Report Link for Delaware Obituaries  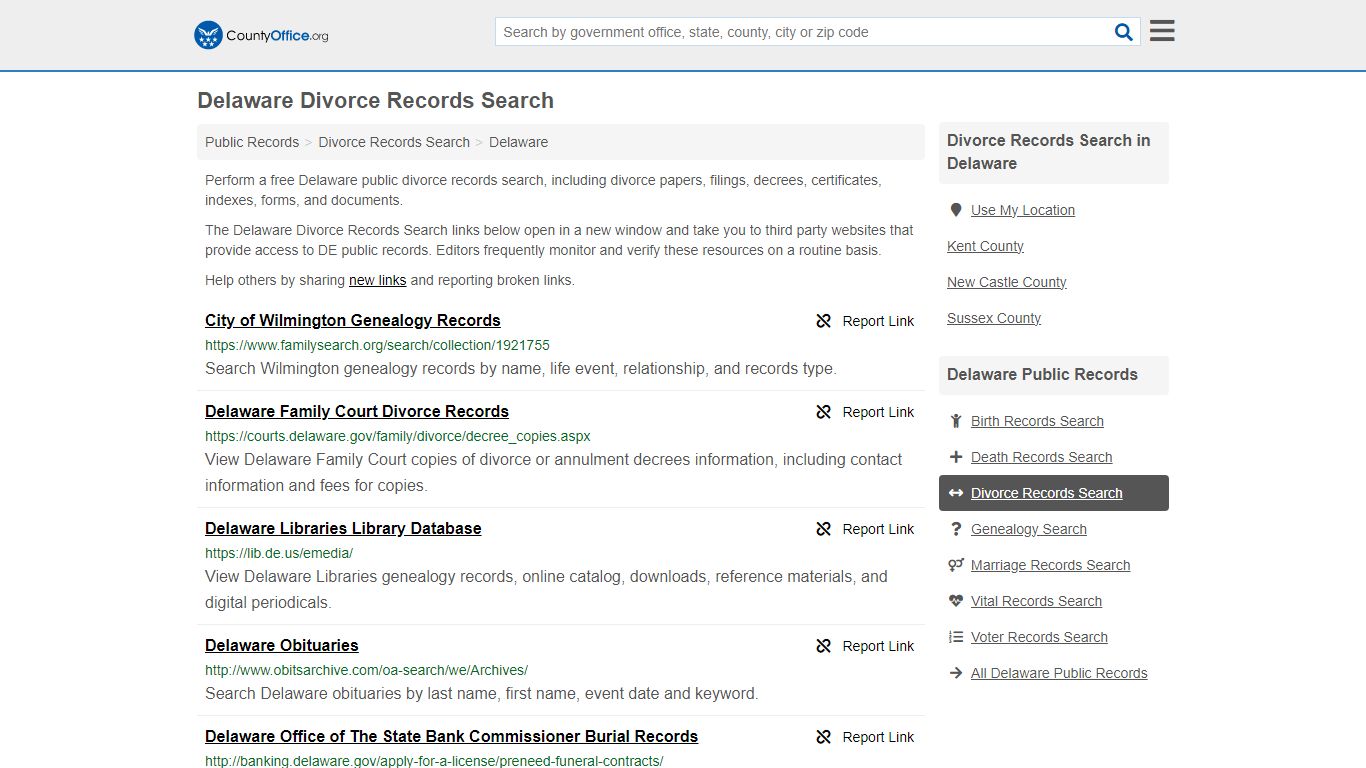865,646
